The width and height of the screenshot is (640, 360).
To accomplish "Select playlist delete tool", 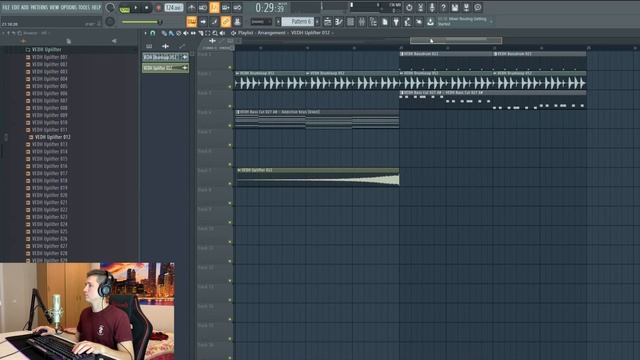I will point(178,33).
